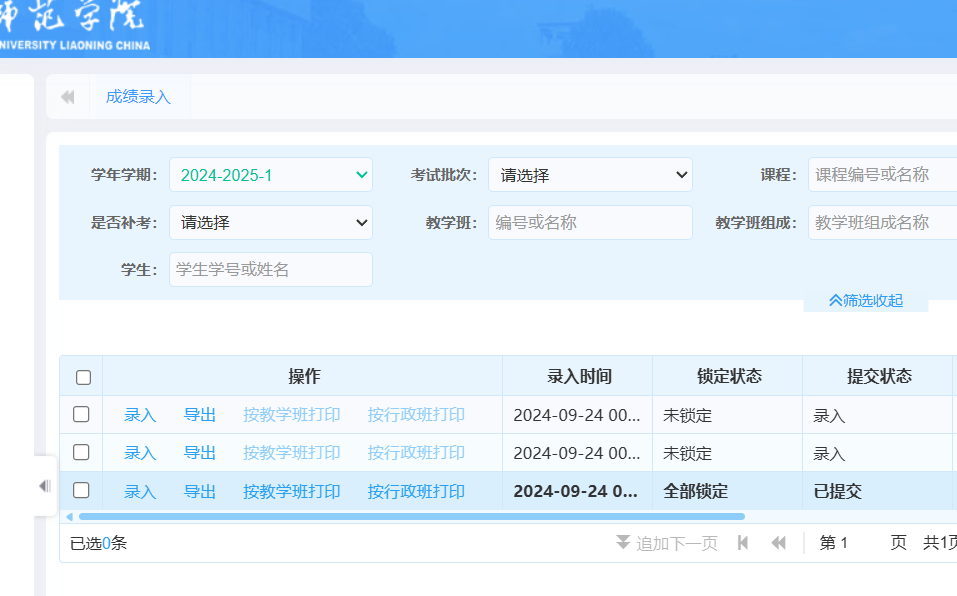This screenshot has height=596, width=957.
Task: Check the second row checkbox in the table
Action: [81, 453]
